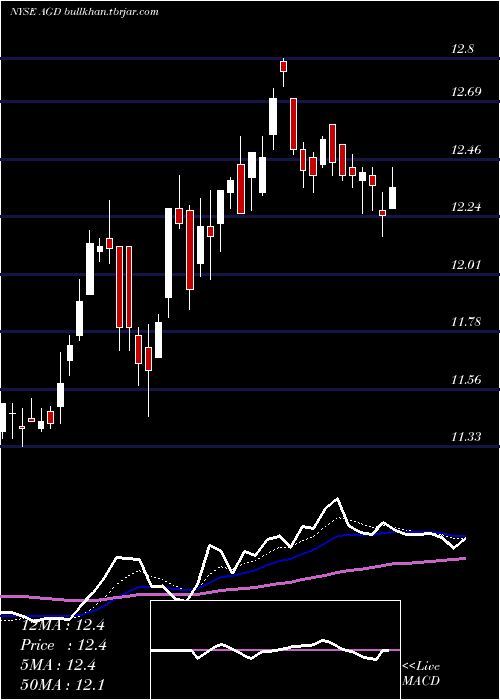This screenshot has width=500, height=700.
Task: Click the 12.69 price axis label
Action: (466, 92)
